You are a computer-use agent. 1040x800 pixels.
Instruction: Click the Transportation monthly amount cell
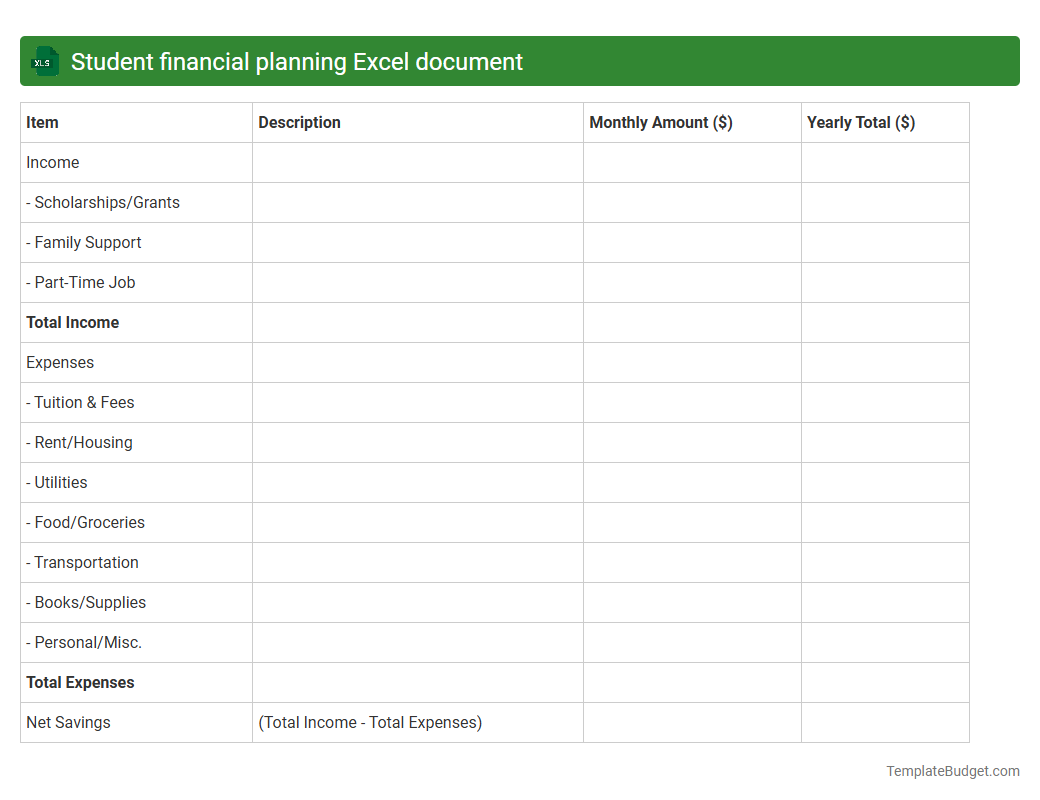691,562
